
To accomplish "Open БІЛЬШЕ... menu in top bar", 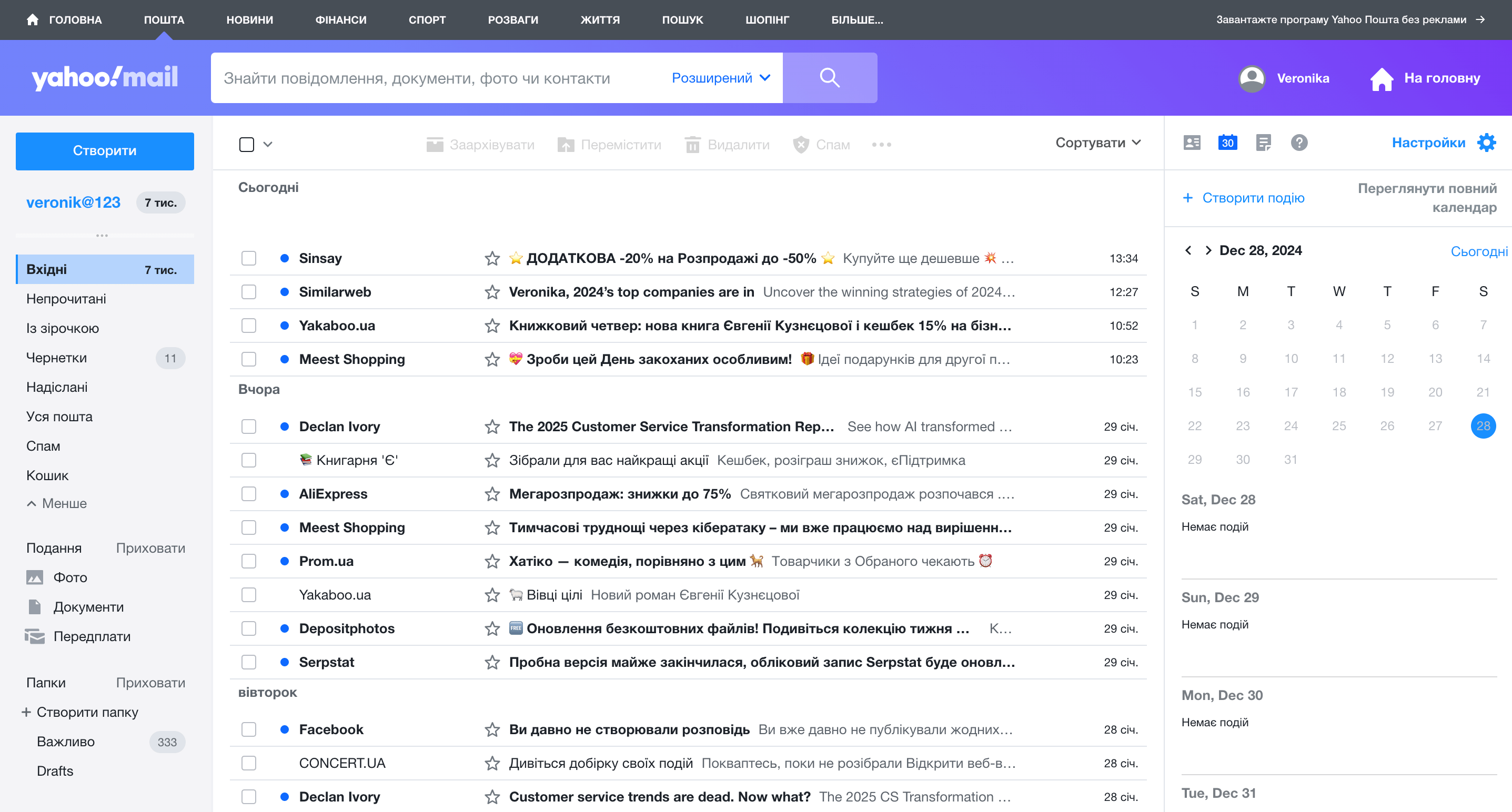I will pos(857,19).
